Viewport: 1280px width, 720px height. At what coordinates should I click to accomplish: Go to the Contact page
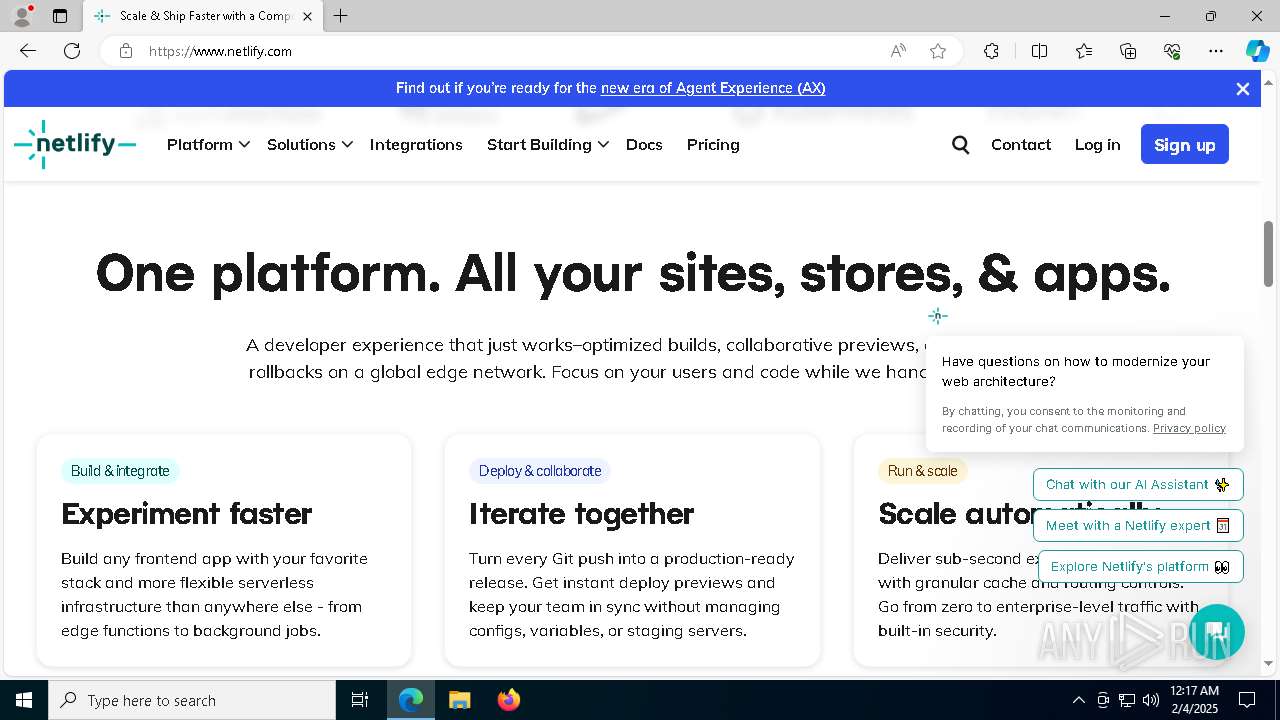pyautogui.click(x=1021, y=145)
